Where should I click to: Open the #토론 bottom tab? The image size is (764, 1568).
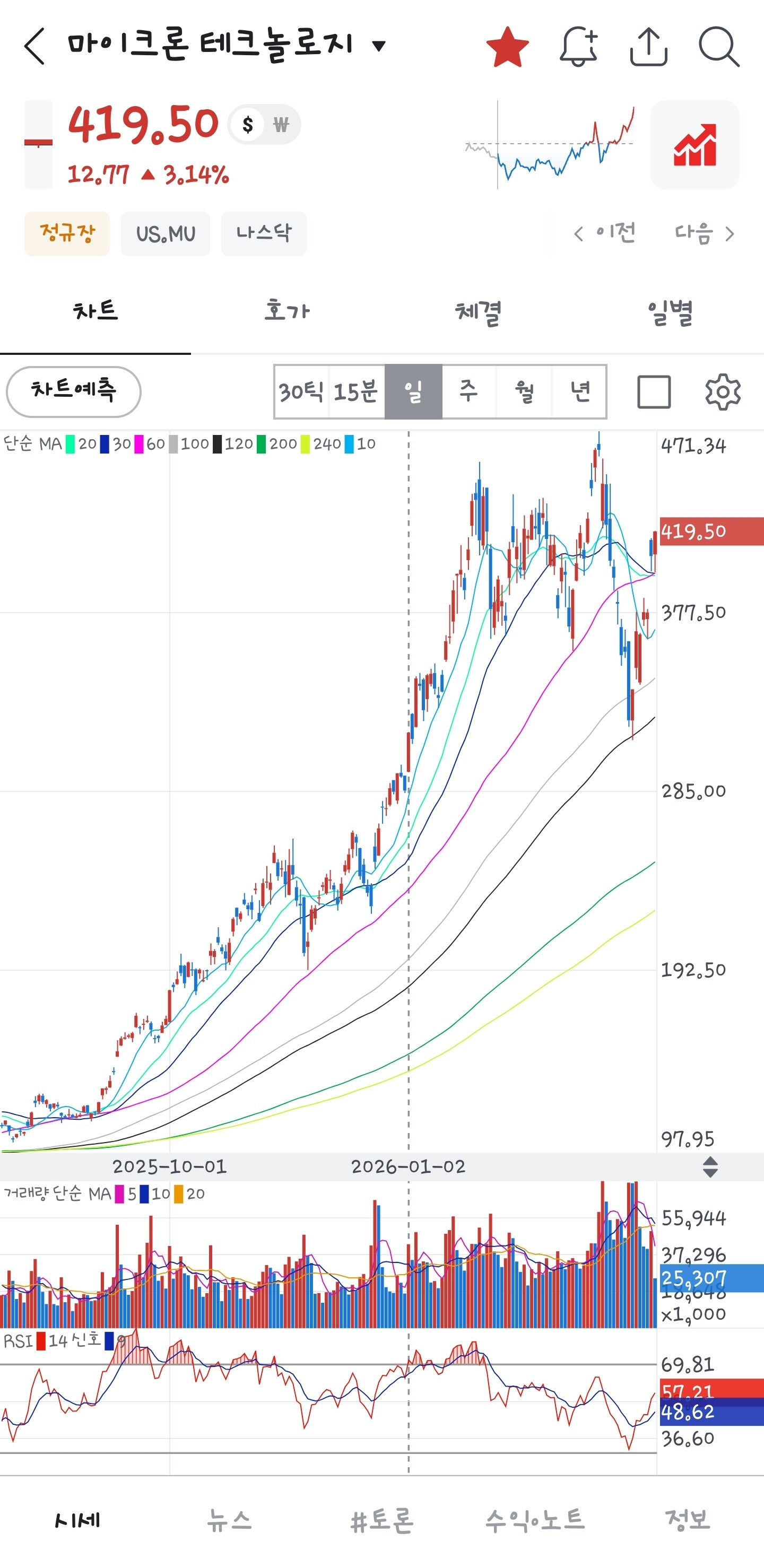pos(381,1520)
